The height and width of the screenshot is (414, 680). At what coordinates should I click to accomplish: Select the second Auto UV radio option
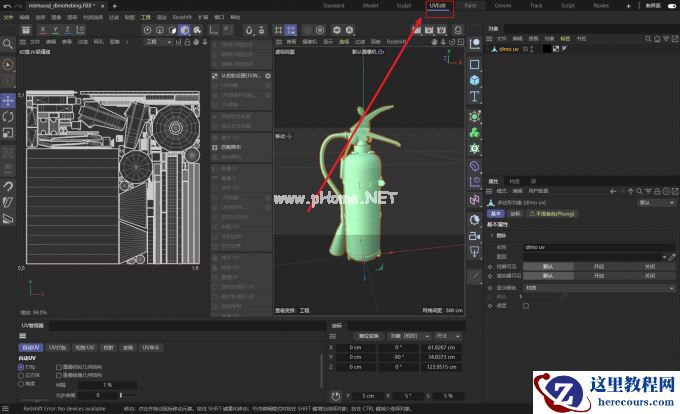point(22,375)
